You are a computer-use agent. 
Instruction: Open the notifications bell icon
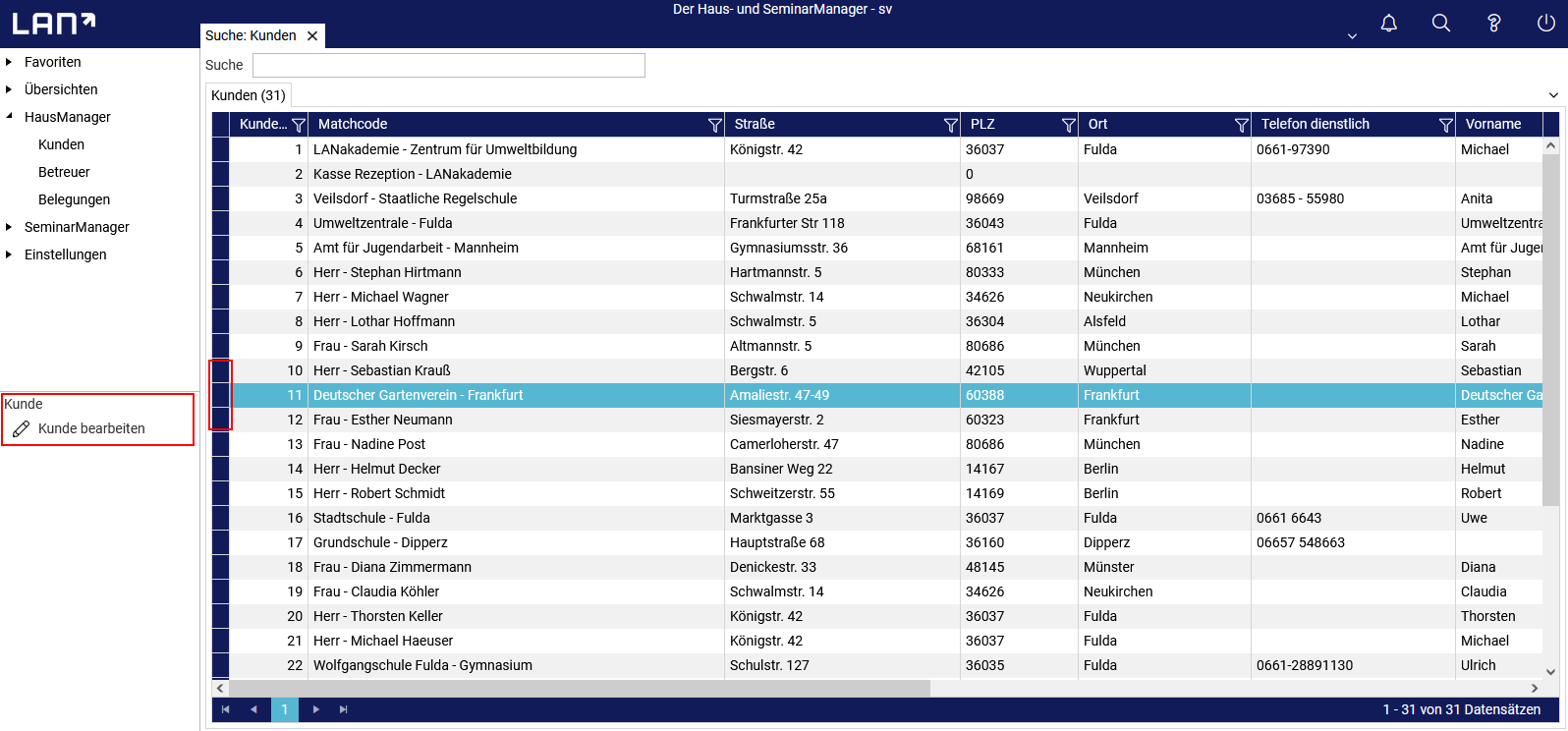coord(1388,24)
